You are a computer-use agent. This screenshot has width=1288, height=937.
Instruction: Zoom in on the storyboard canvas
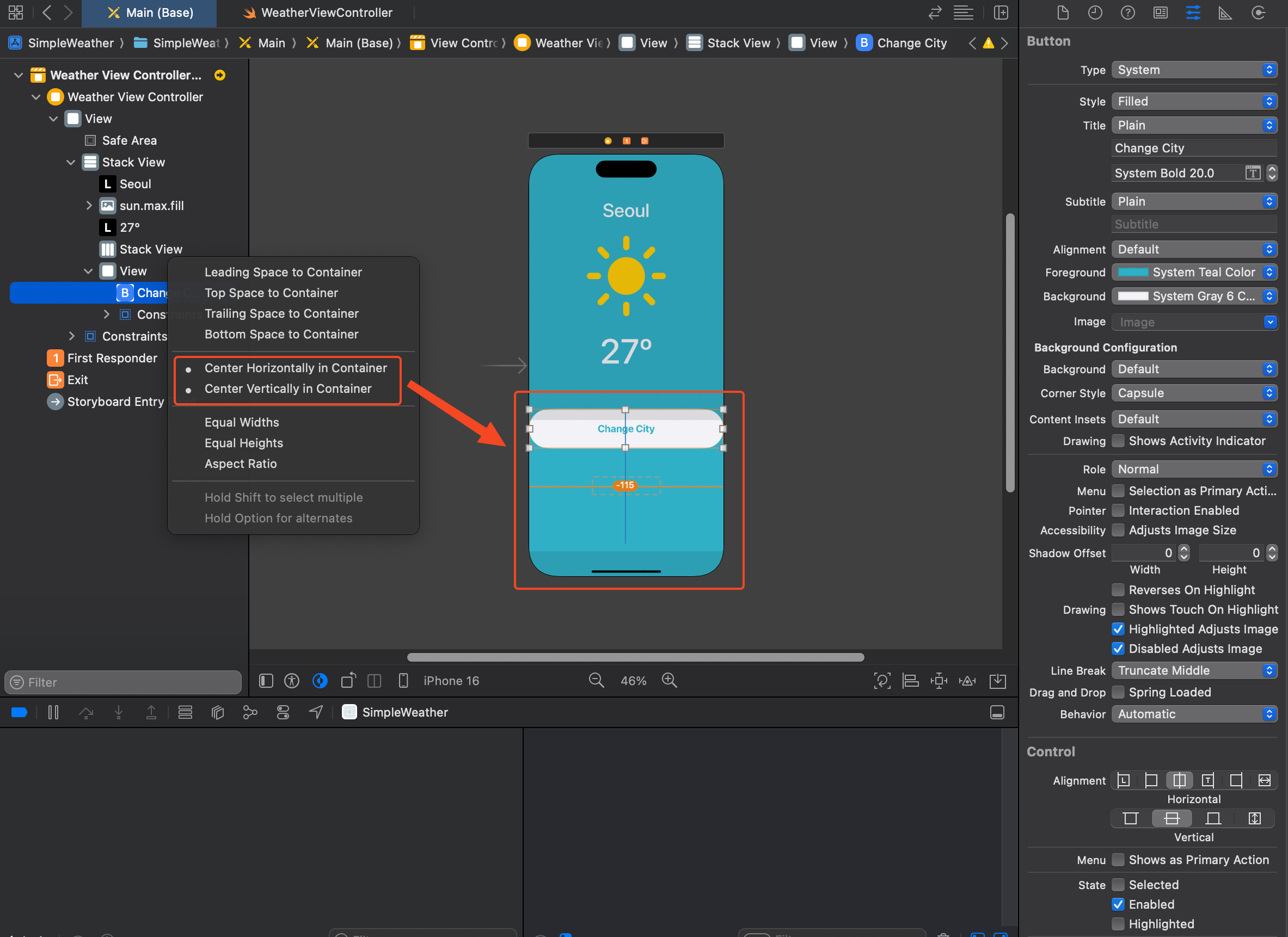coord(670,680)
